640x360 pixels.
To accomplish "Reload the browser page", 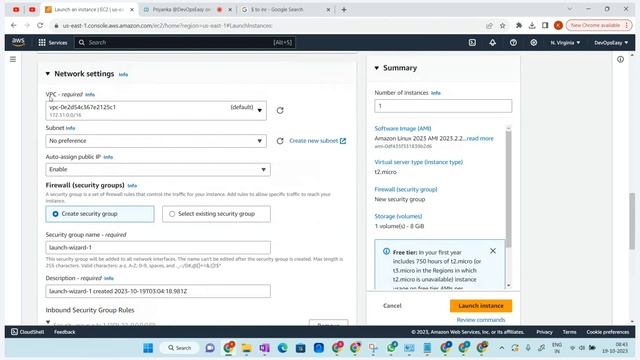I will coord(40,25).
